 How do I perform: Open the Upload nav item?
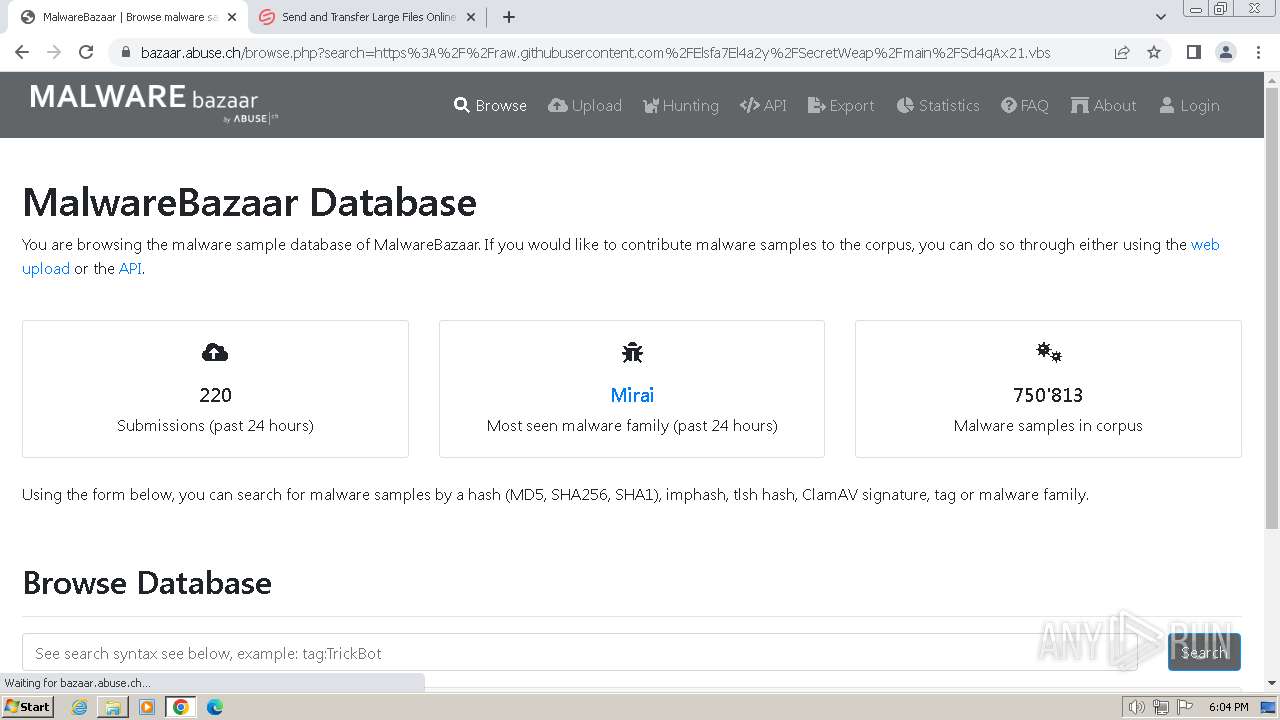(585, 105)
